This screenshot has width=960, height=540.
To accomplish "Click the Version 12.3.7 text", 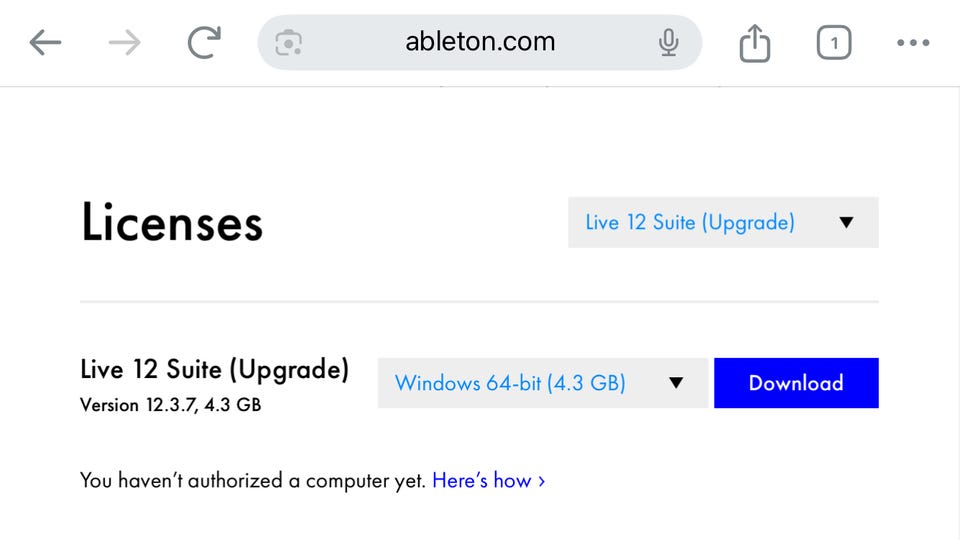I will 170,405.
